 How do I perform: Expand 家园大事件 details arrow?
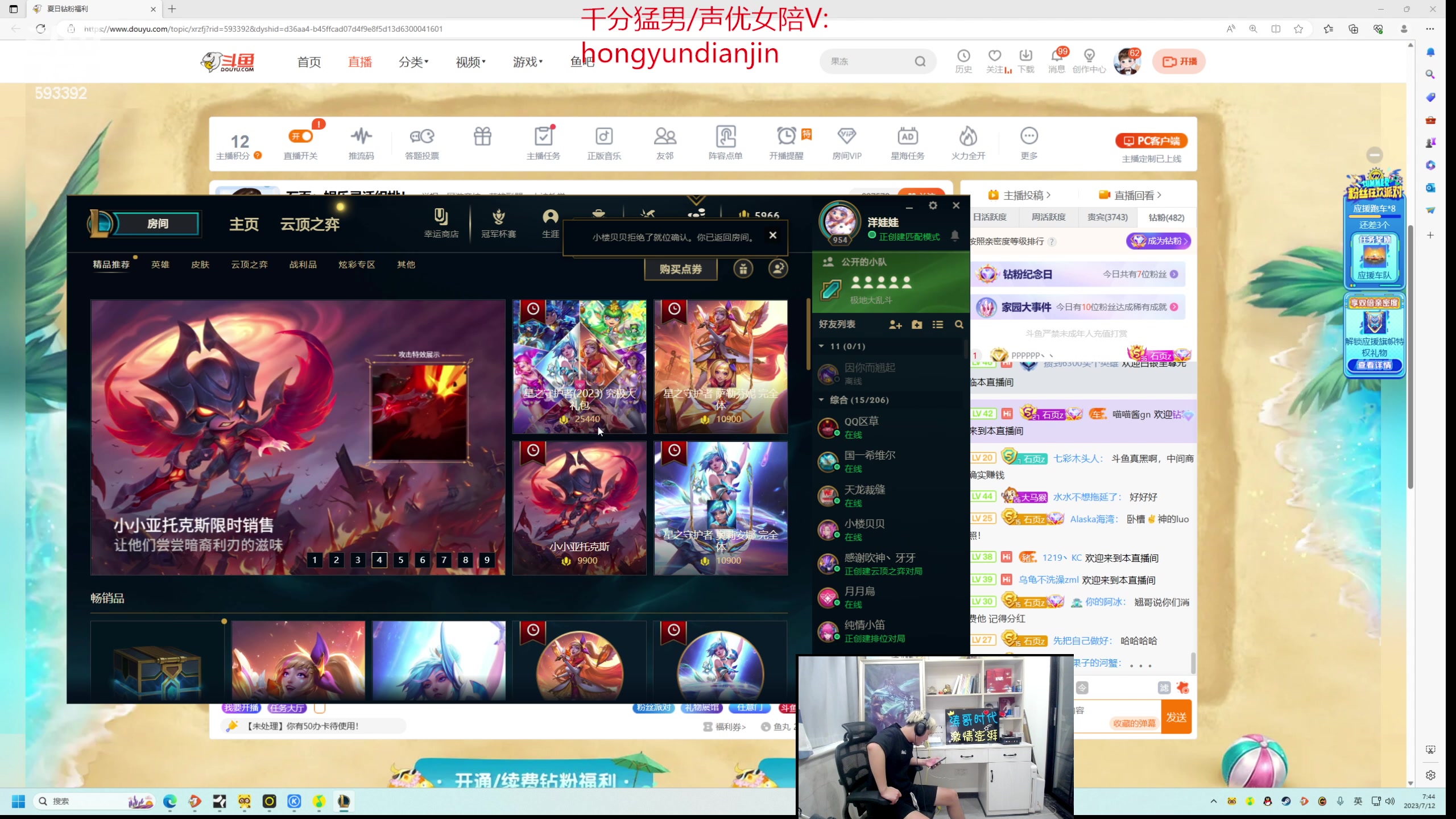point(1174,307)
